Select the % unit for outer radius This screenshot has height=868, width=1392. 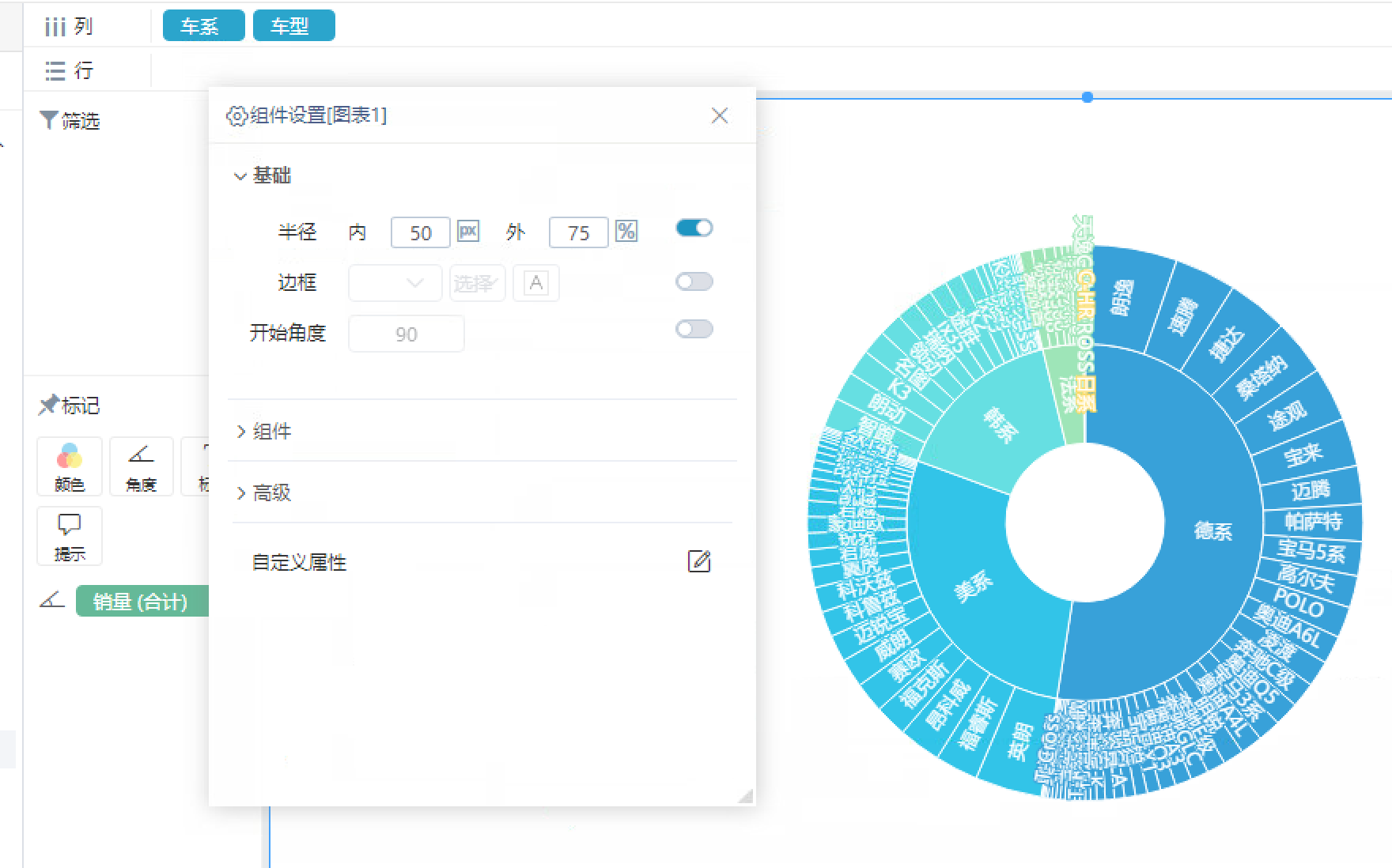pos(626,232)
